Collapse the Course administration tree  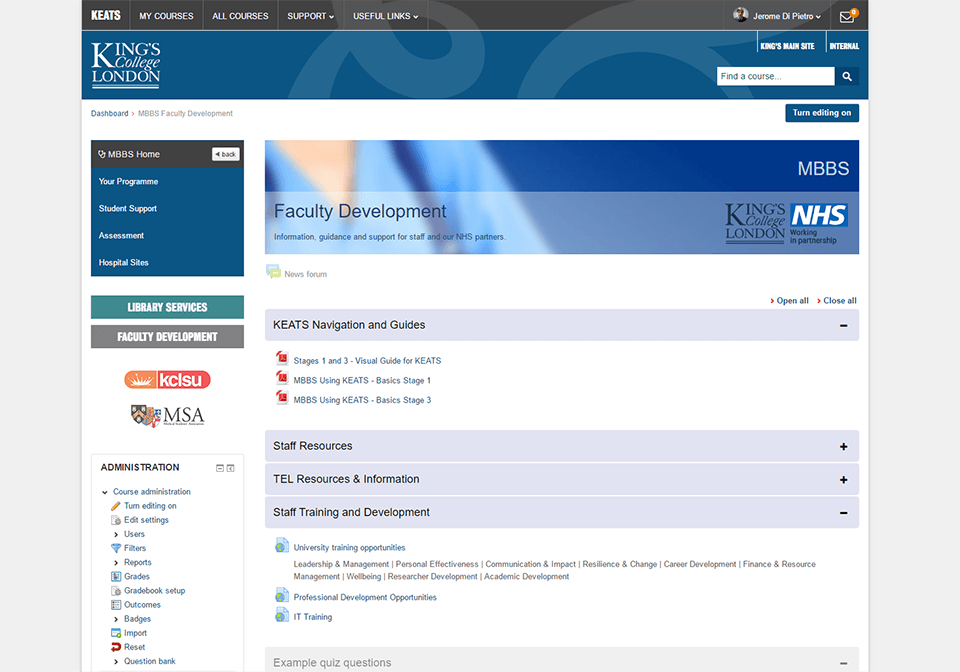105,492
